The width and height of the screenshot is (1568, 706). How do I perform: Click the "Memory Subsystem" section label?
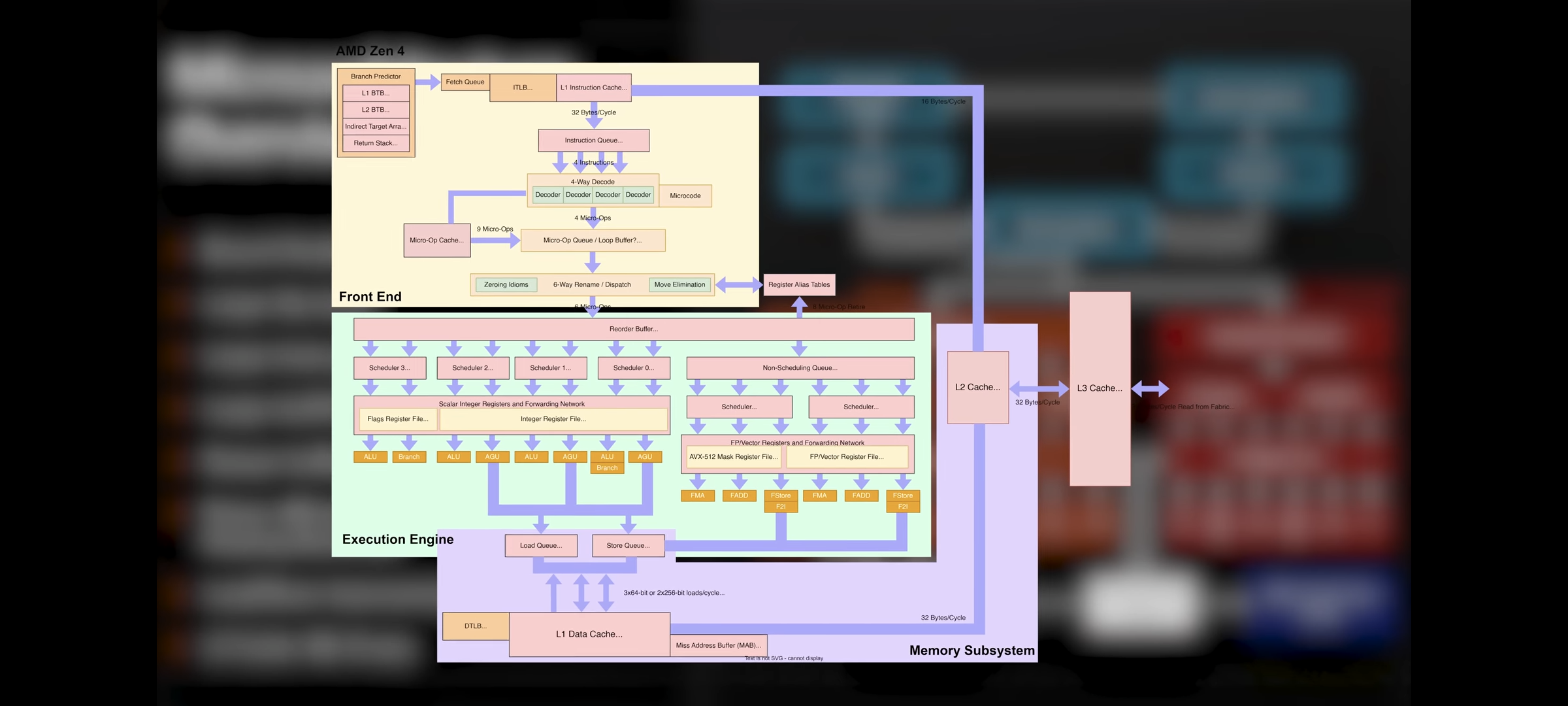(x=972, y=650)
